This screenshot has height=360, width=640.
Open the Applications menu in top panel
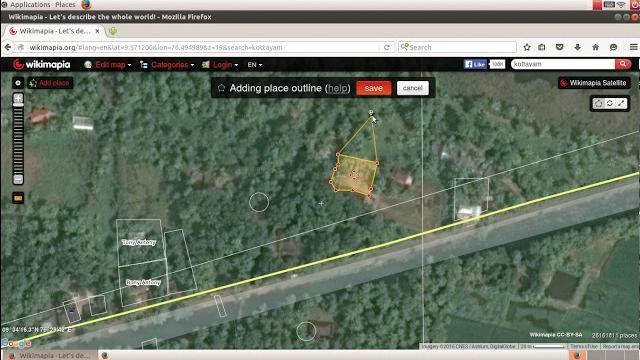pyautogui.click(x=30, y=4)
